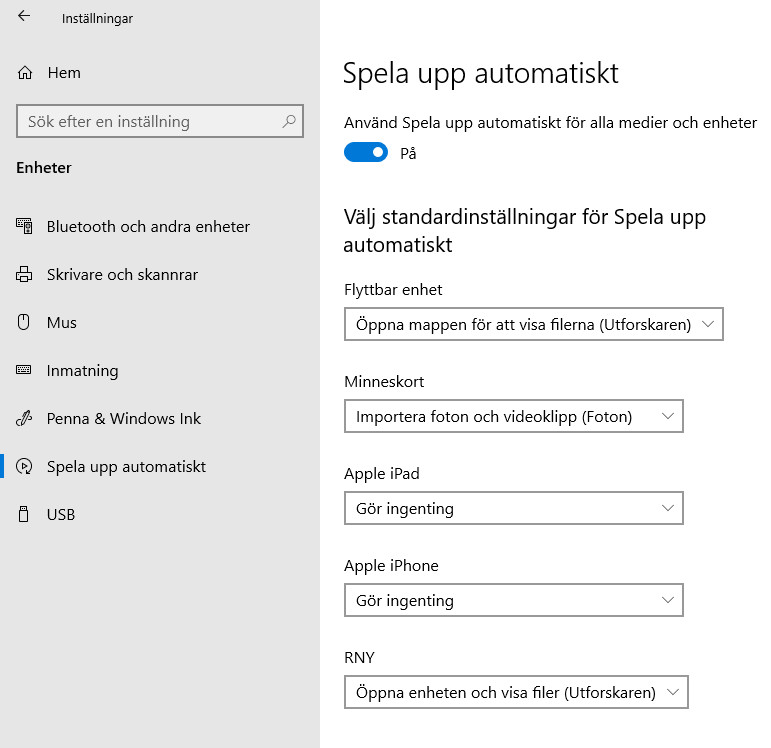Click the Mus mouse icon
Image resolution: width=771 pixels, height=748 pixels.
[x=25, y=323]
